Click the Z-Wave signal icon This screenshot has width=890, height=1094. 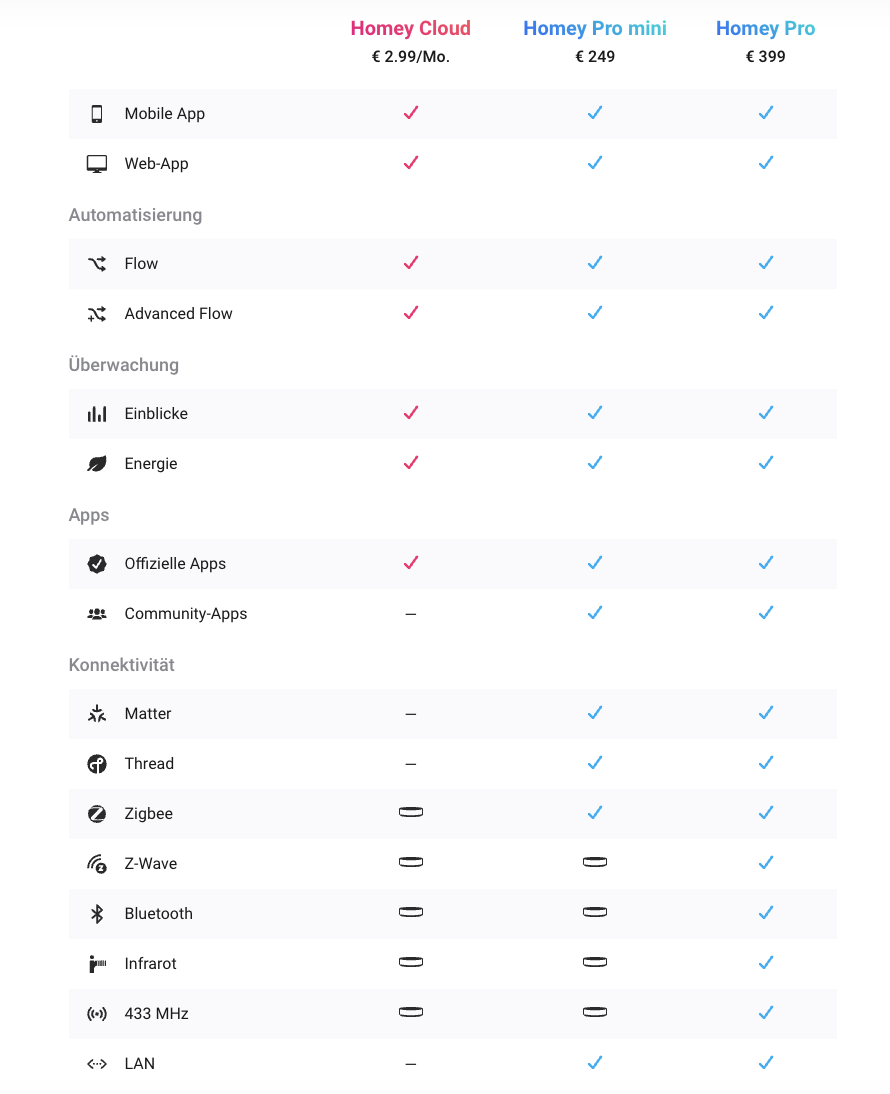coord(97,864)
